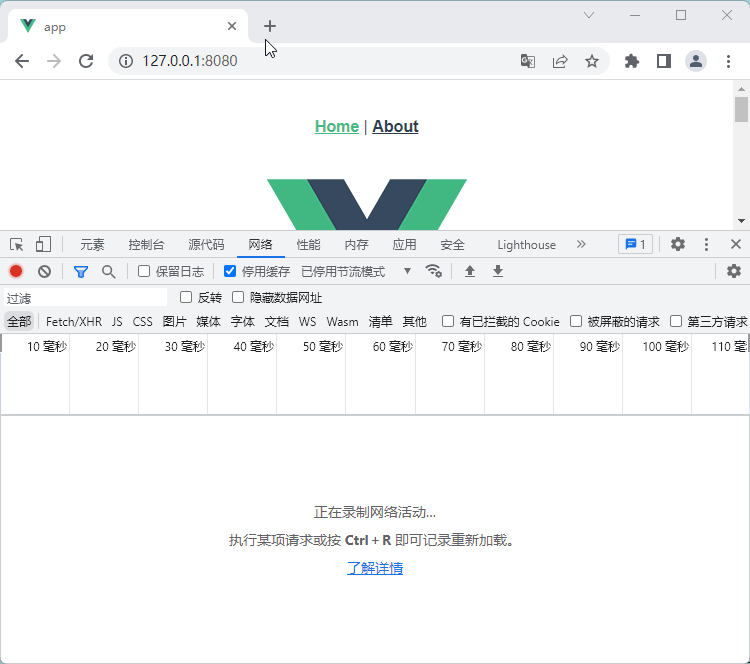Viewport: 750px width, 664px height.
Task: Switch to the Lighthouse tab
Action: click(x=526, y=245)
